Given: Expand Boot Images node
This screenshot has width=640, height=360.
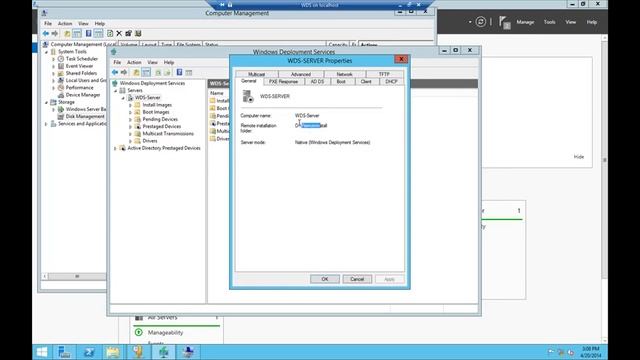Looking at the screenshot, I should (x=130, y=112).
